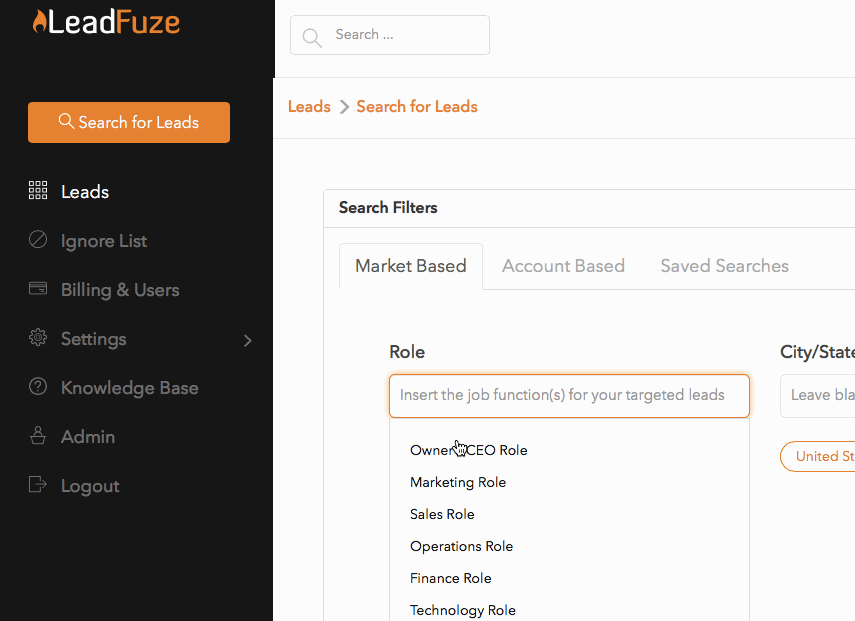Click the orange Search for Leads button

(129, 122)
